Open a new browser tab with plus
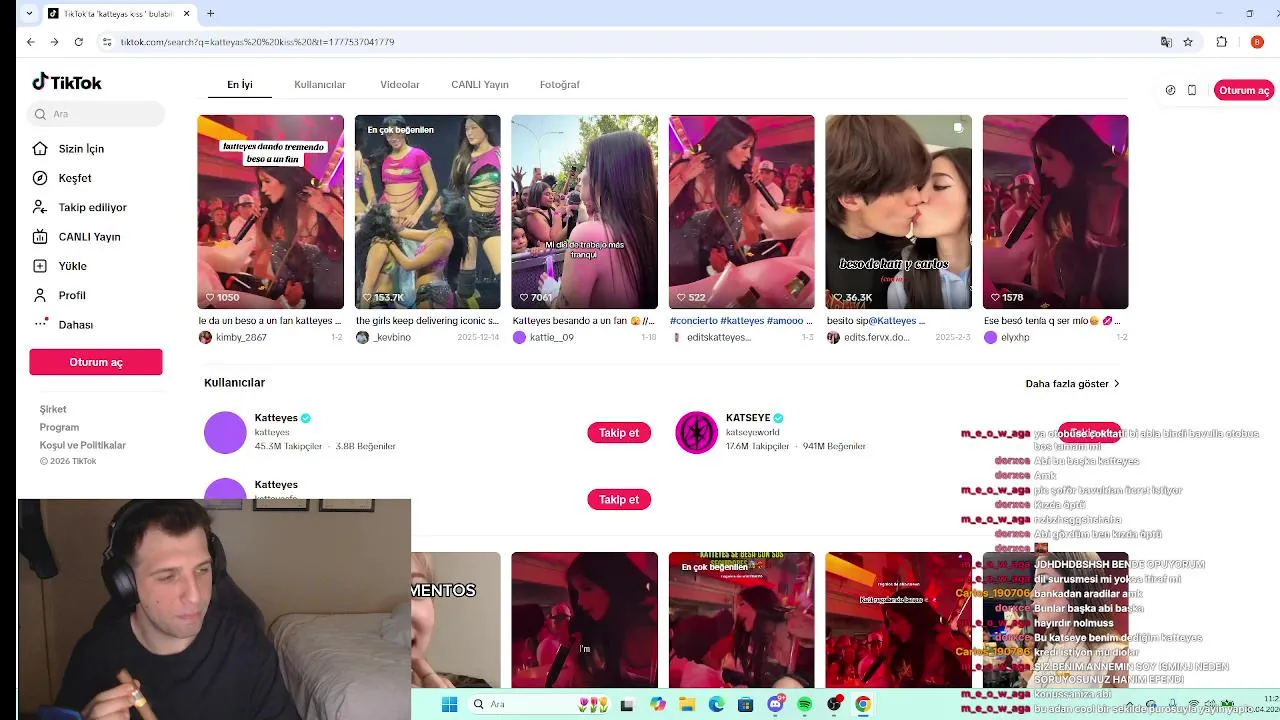 (210, 14)
